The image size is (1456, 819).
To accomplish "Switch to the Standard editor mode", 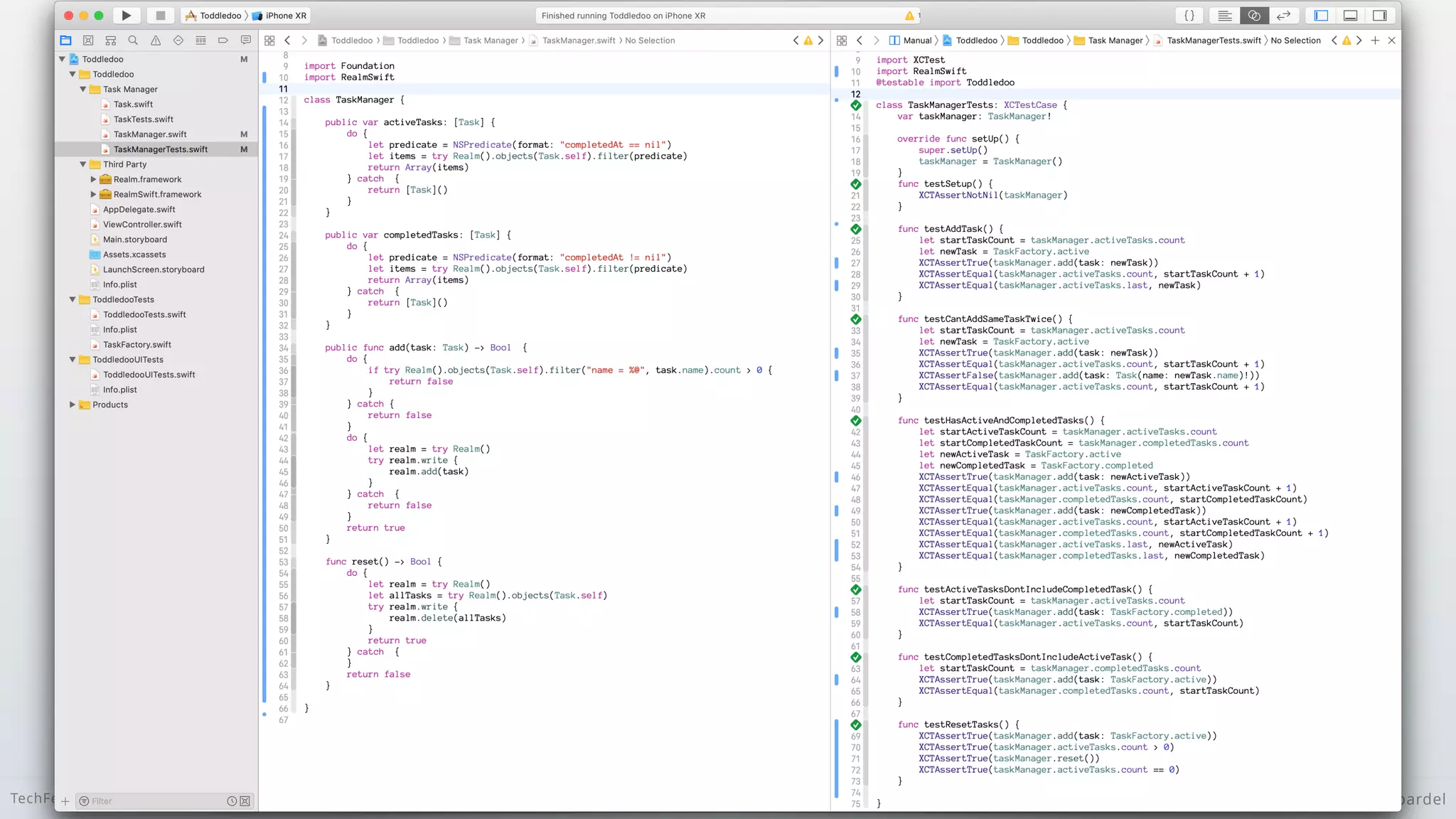I will click(x=1225, y=16).
